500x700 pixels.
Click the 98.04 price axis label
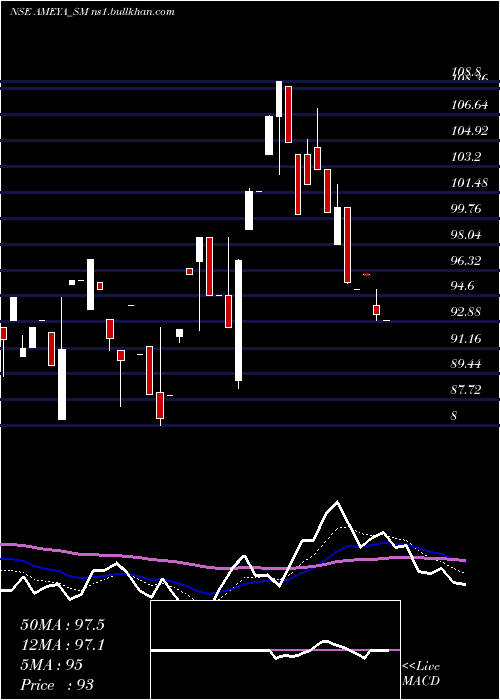click(466, 234)
